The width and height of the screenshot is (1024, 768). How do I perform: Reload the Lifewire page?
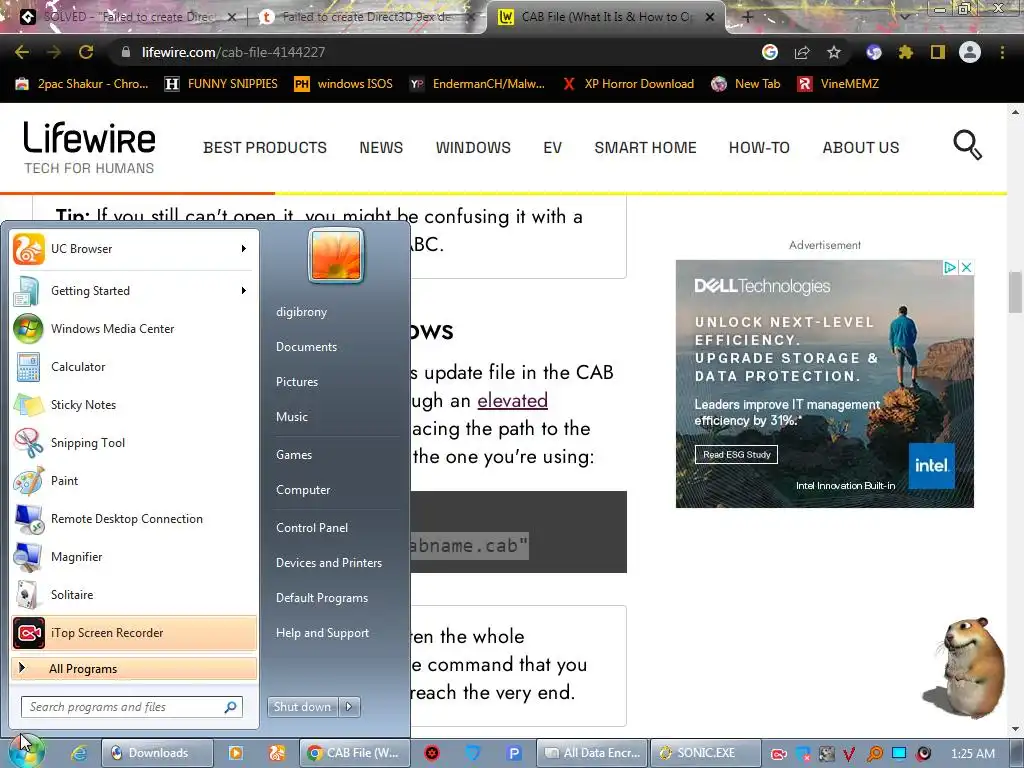[86, 52]
